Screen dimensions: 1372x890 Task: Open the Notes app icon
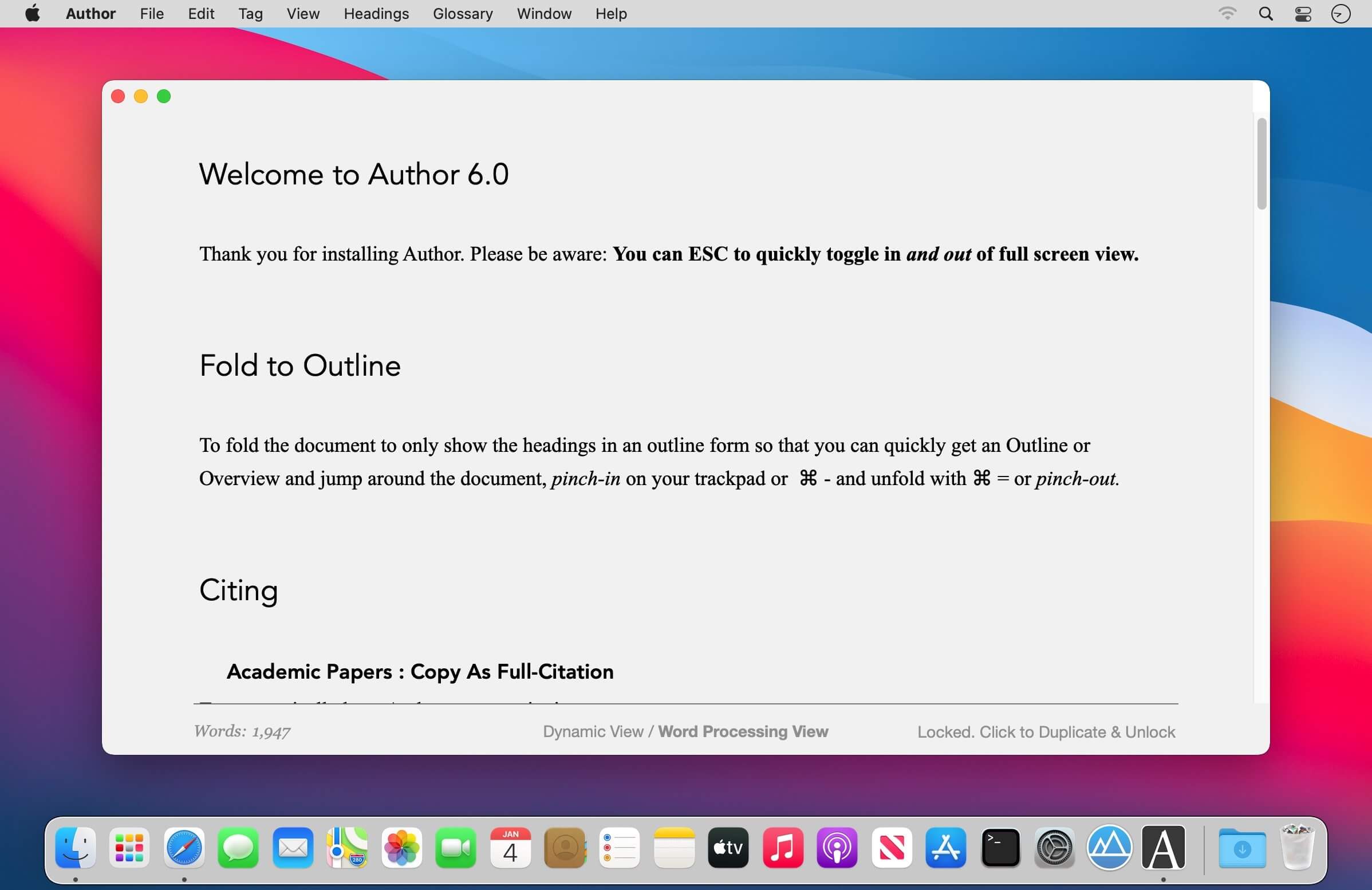(674, 848)
